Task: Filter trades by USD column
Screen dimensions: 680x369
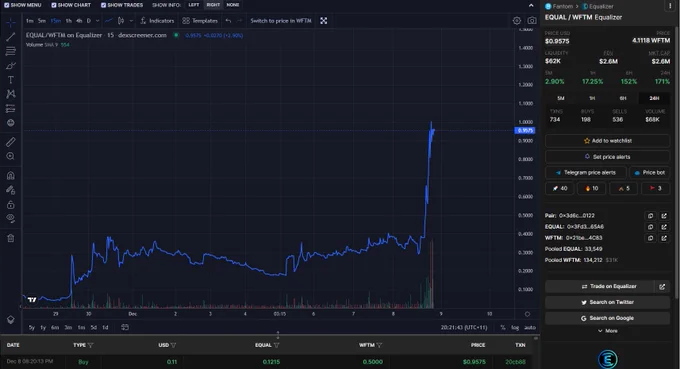Action: tap(173, 345)
